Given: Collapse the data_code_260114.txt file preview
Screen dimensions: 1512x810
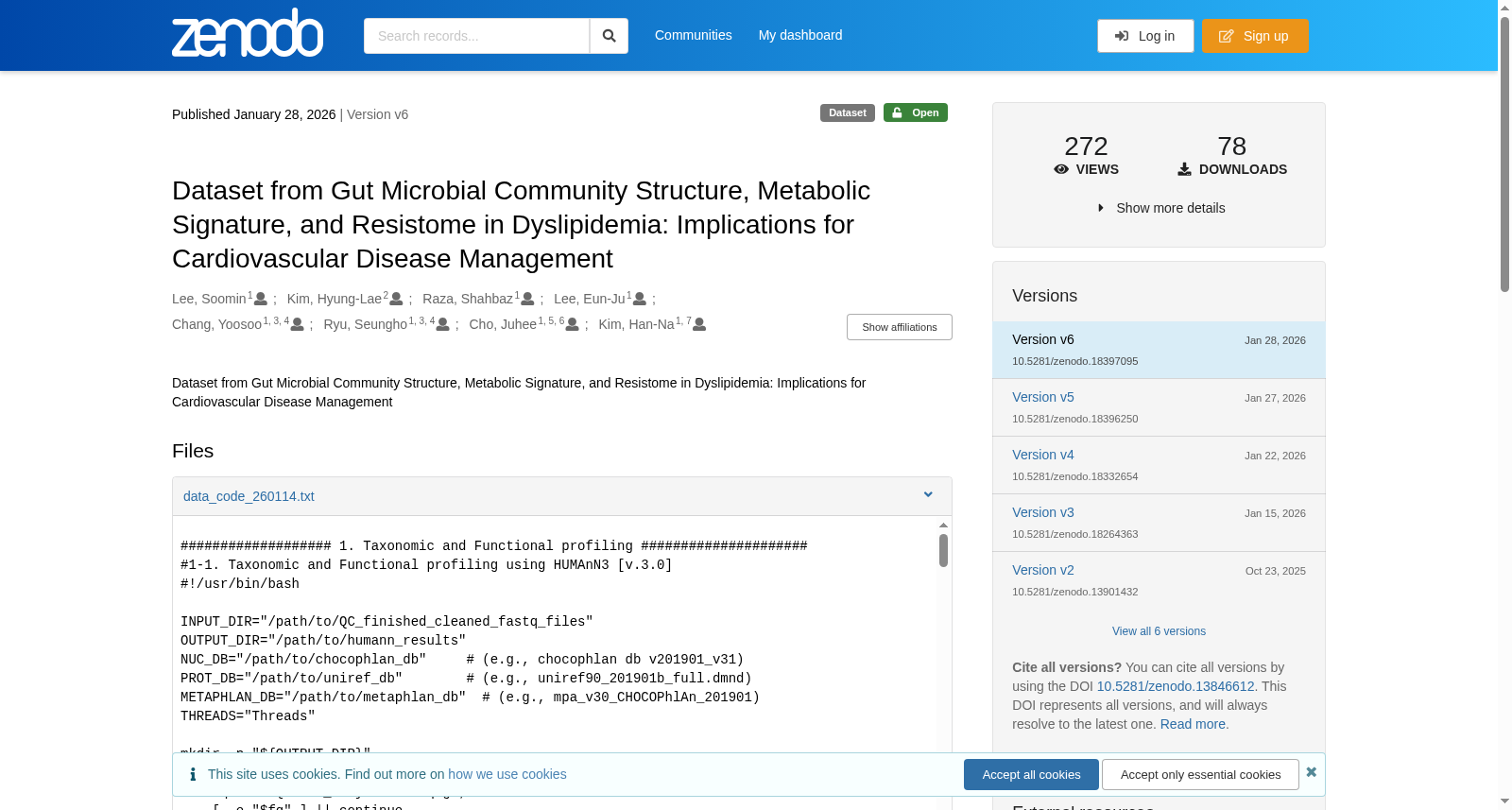Looking at the screenshot, I should [x=928, y=495].
